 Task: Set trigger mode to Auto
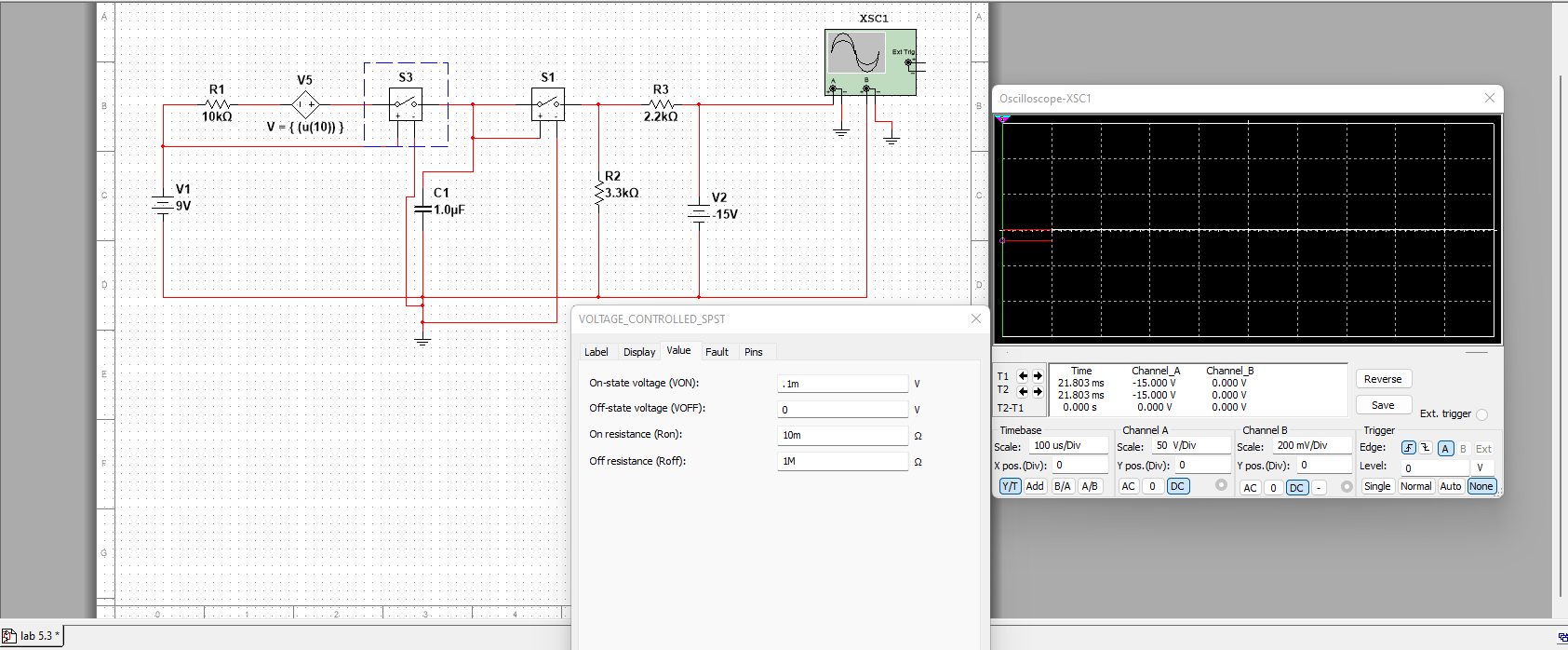pyautogui.click(x=1450, y=486)
